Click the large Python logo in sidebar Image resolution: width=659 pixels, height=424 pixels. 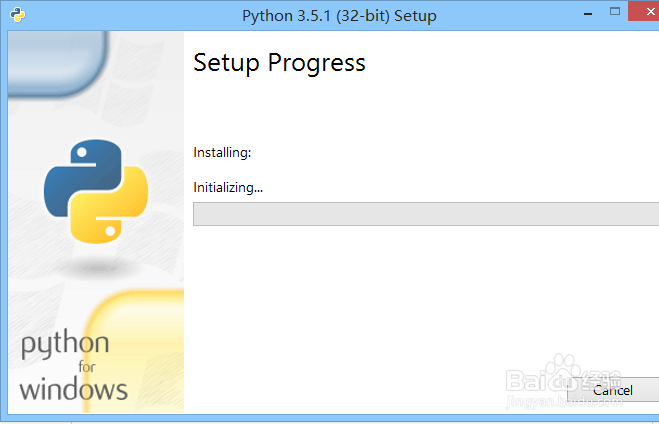click(96, 192)
